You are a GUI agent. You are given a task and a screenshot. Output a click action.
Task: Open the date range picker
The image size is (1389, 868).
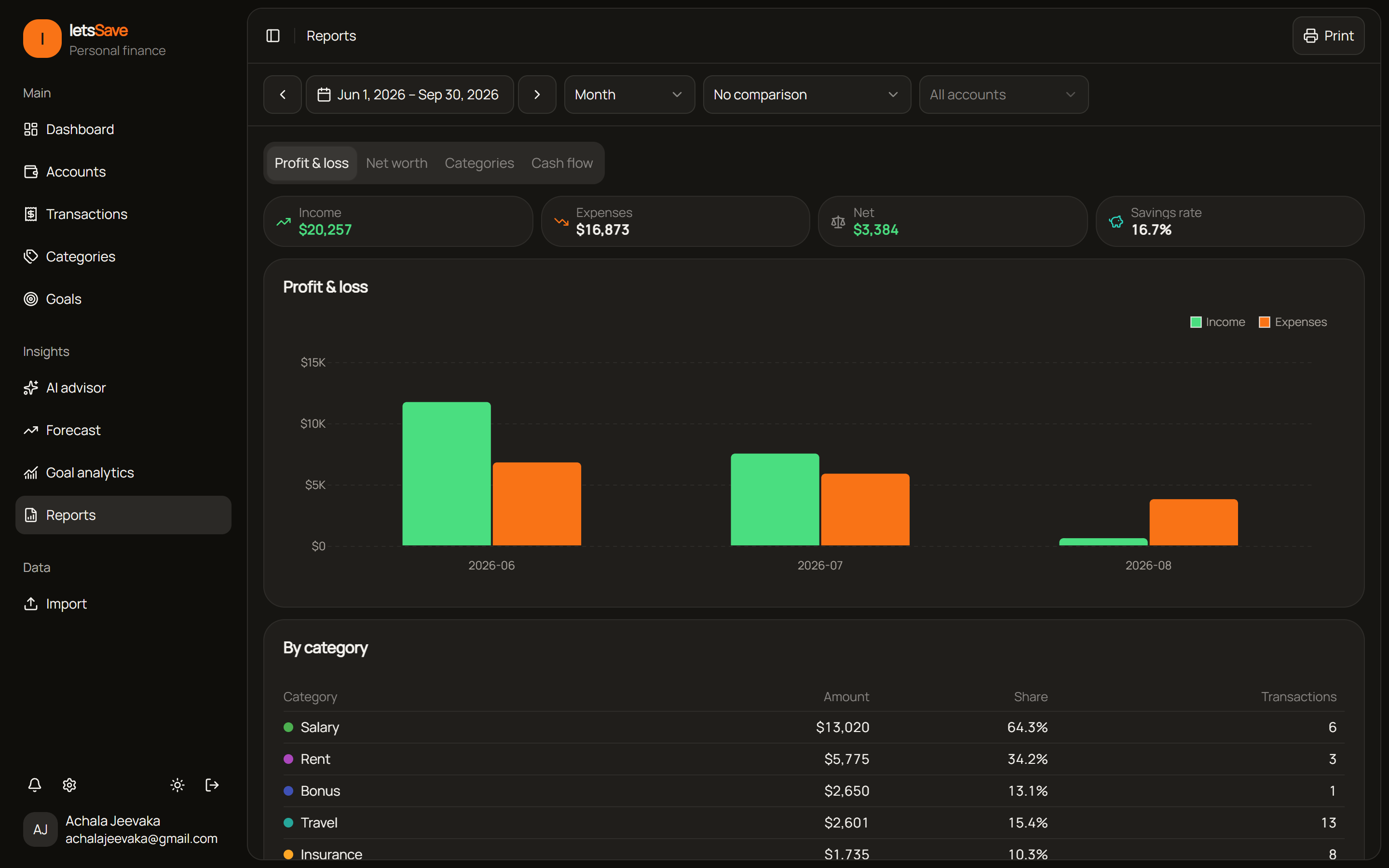[x=410, y=95]
